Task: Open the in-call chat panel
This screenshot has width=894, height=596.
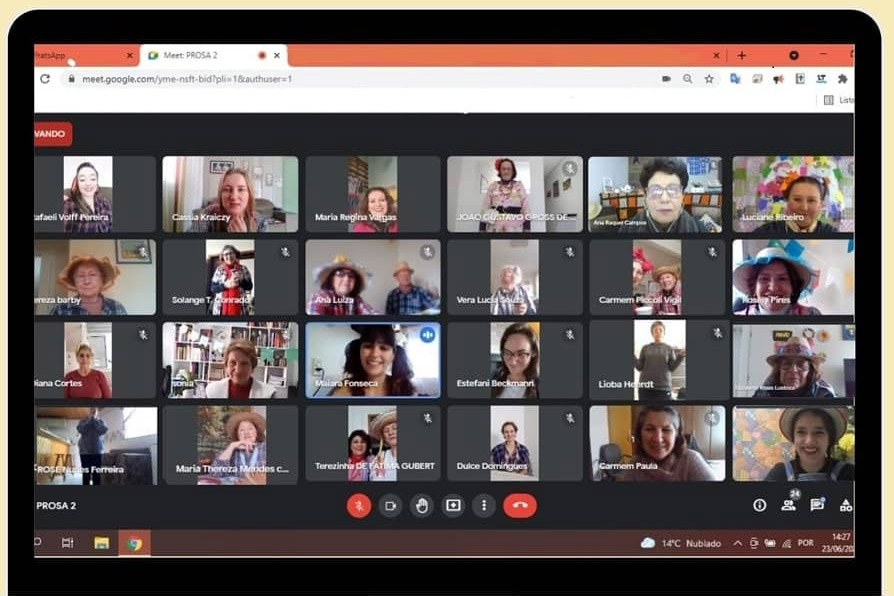Action: 817,504
